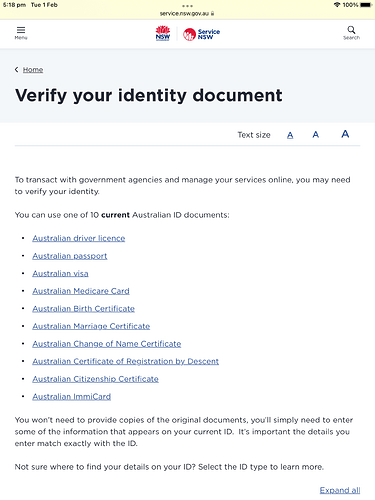Click the Service NSW logo

click(x=201, y=34)
